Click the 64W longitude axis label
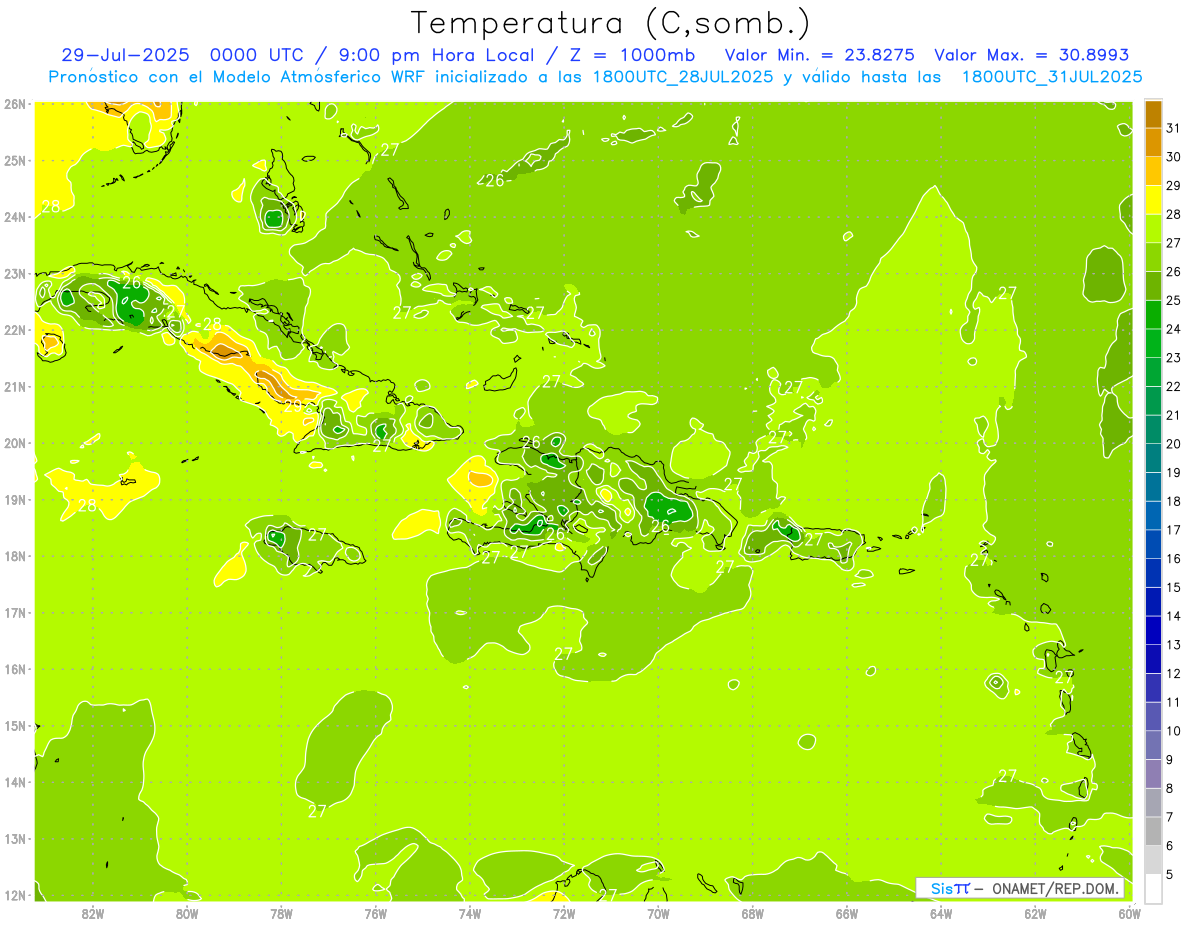The height and width of the screenshot is (927, 1200). coord(941,913)
